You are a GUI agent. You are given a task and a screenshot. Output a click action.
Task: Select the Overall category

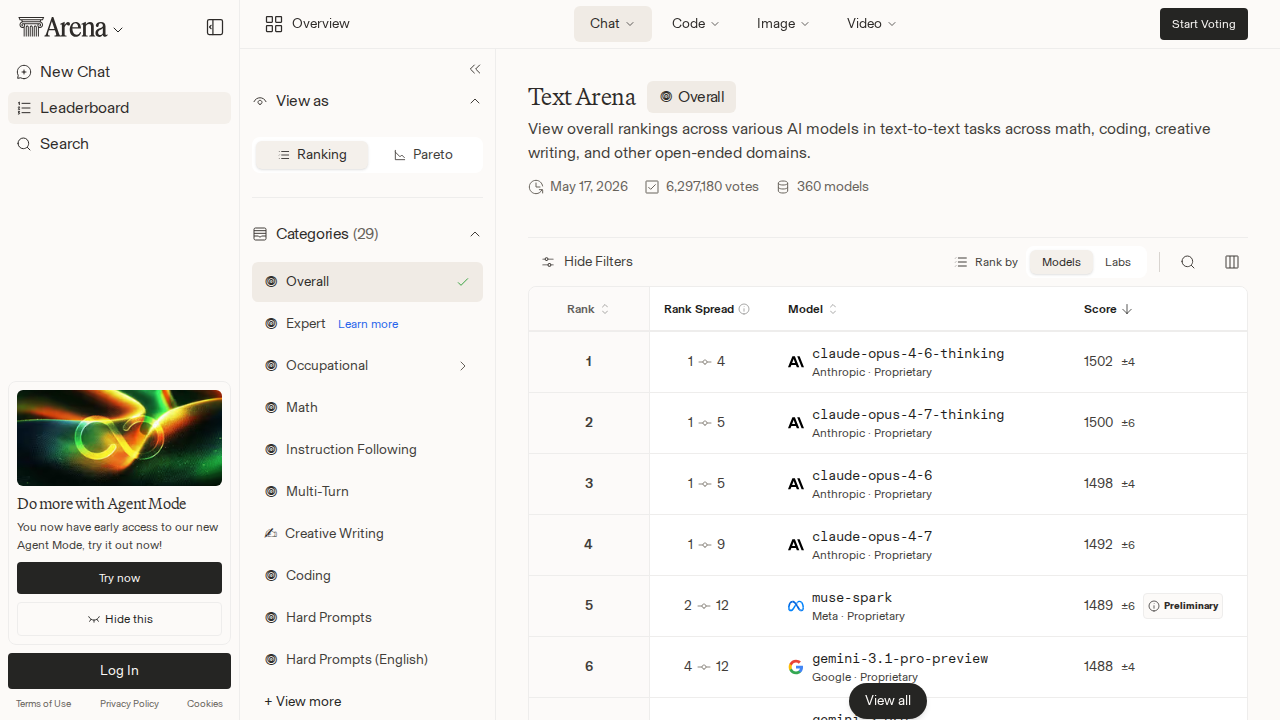click(x=367, y=282)
